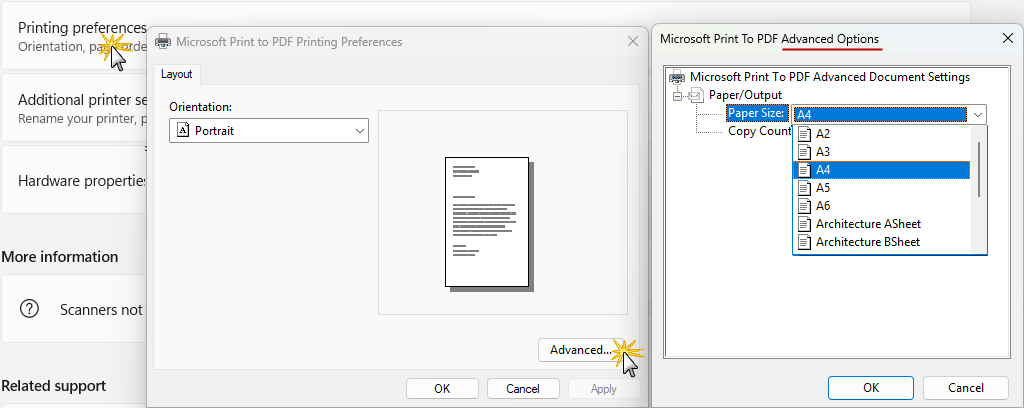Open the Orientation dropdown showing Portrait
The image size is (1024, 408).
pyautogui.click(x=269, y=131)
